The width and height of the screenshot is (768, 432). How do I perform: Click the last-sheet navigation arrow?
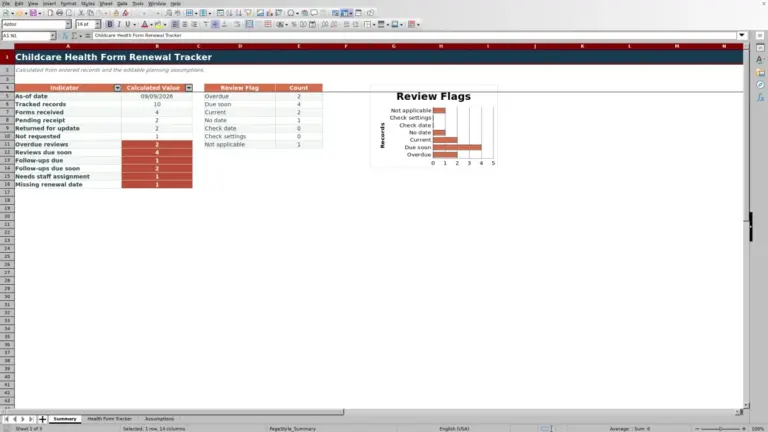[x=31, y=419]
